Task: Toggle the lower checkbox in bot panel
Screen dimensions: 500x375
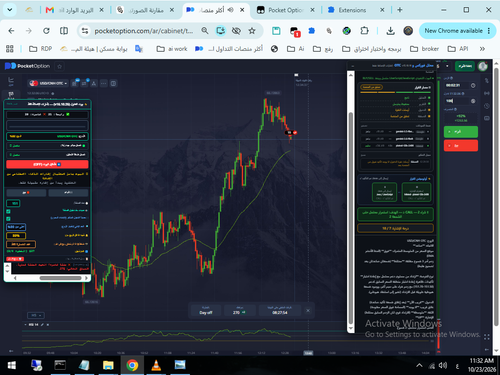Action: point(8,219)
